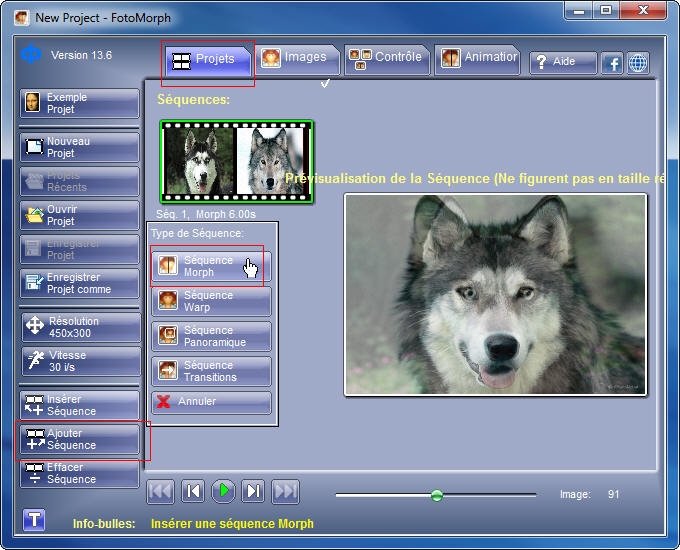680x550 pixels.
Task: Go to the Animation tab
Action: (477, 59)
